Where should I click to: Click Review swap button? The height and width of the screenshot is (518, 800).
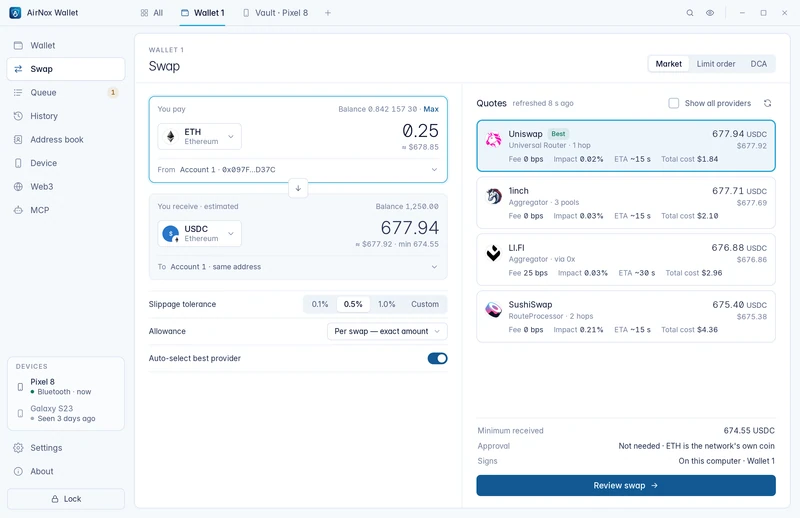pyautogui.click(x=626, y=485)
